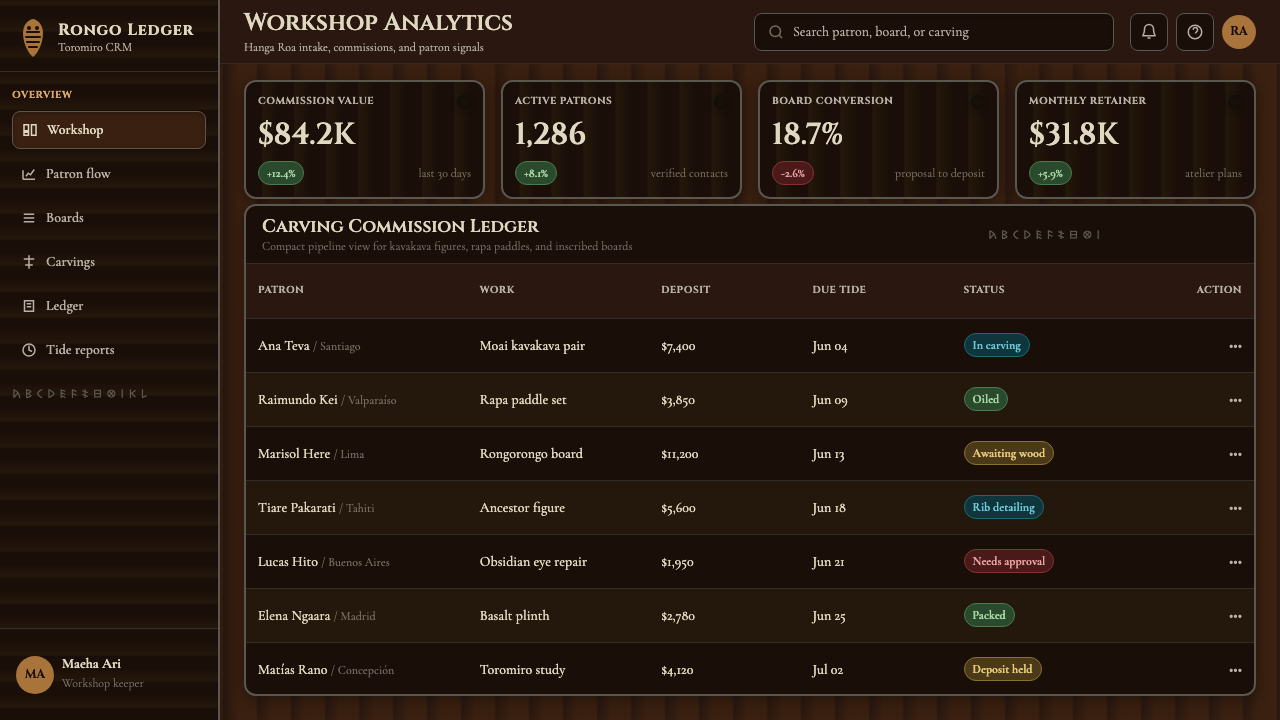Click the Needs approval status badge

tap(1008, 561)
